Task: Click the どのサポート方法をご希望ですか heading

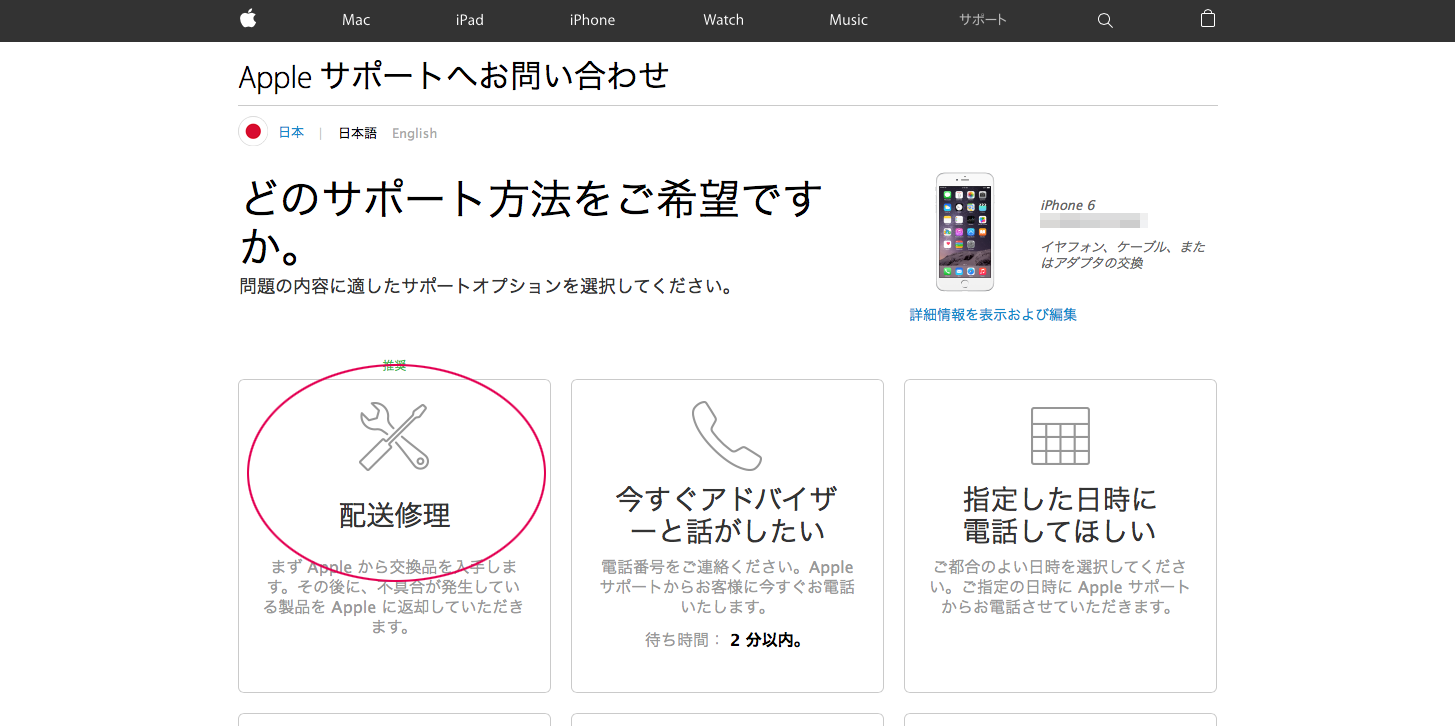Action: (532, 223)
